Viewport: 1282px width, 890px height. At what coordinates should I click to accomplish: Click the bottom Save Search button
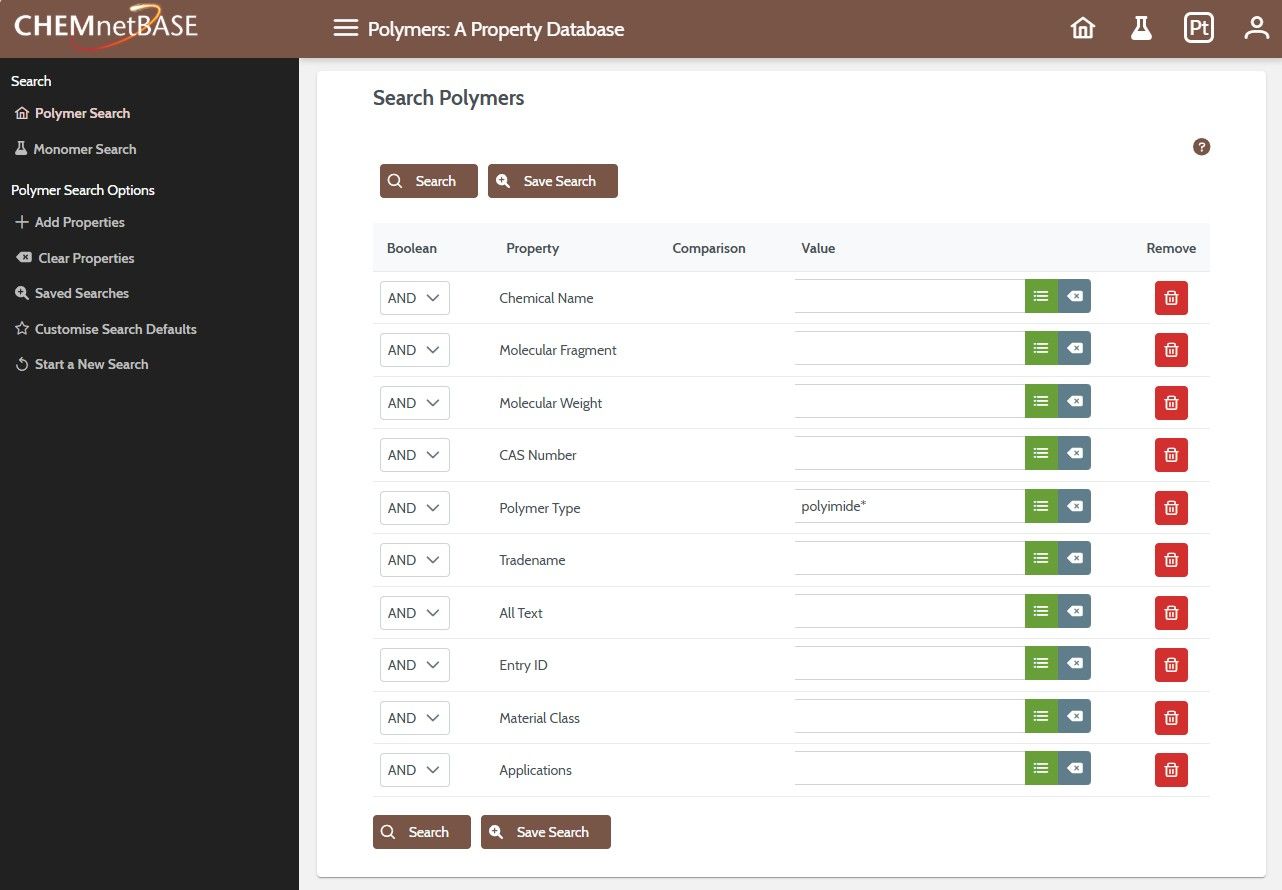[546, 832]
